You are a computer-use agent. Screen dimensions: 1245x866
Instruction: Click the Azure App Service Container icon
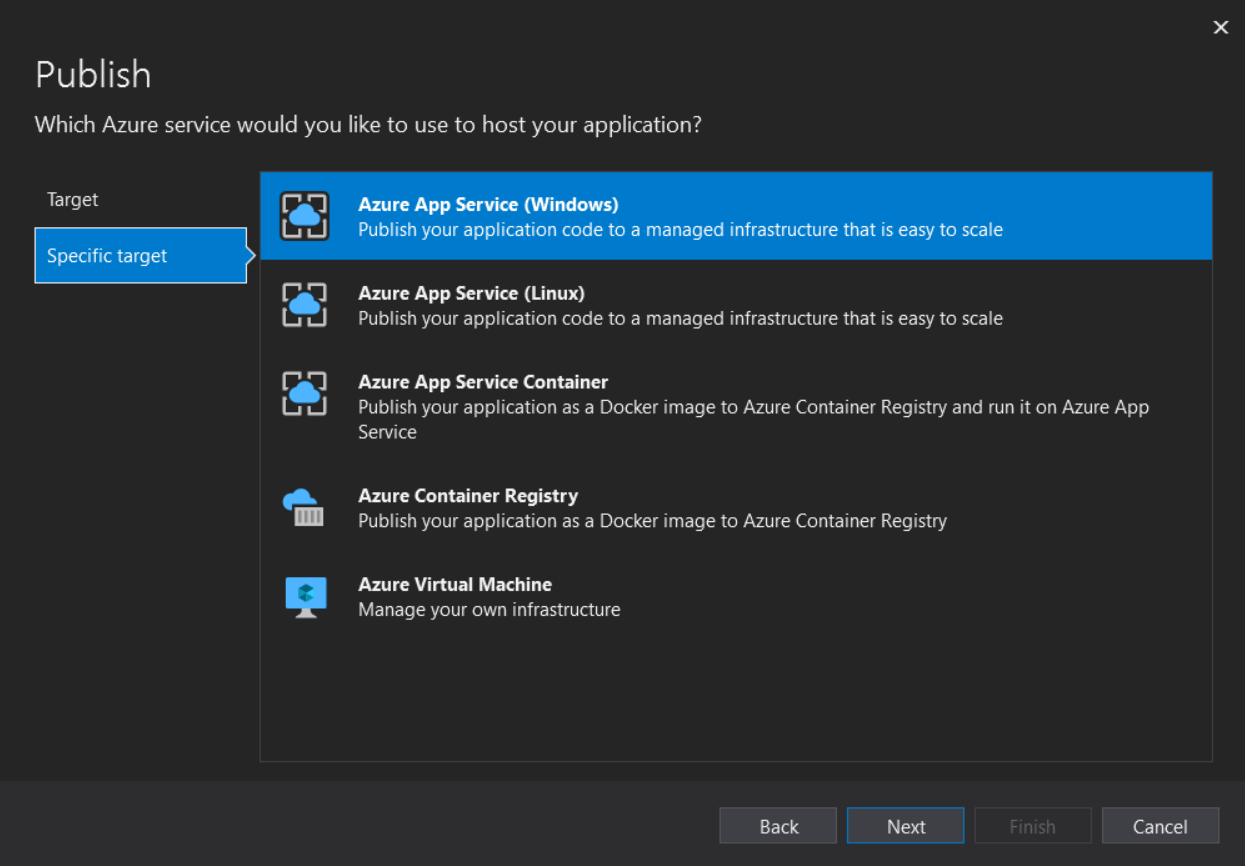click(x=303, y=393)
